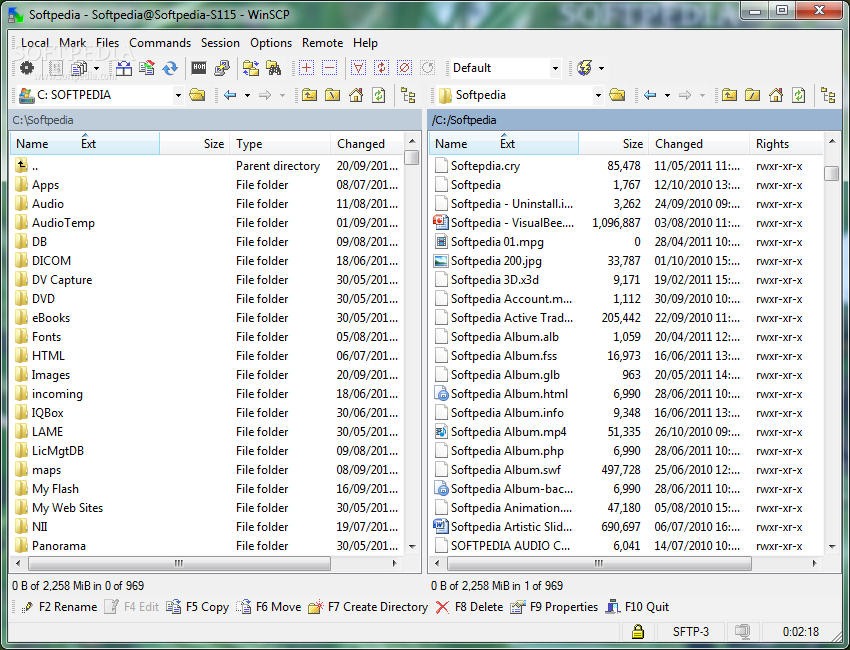The image size is (850, 650).
Task: Open the Commands menu
Action: 160,43
